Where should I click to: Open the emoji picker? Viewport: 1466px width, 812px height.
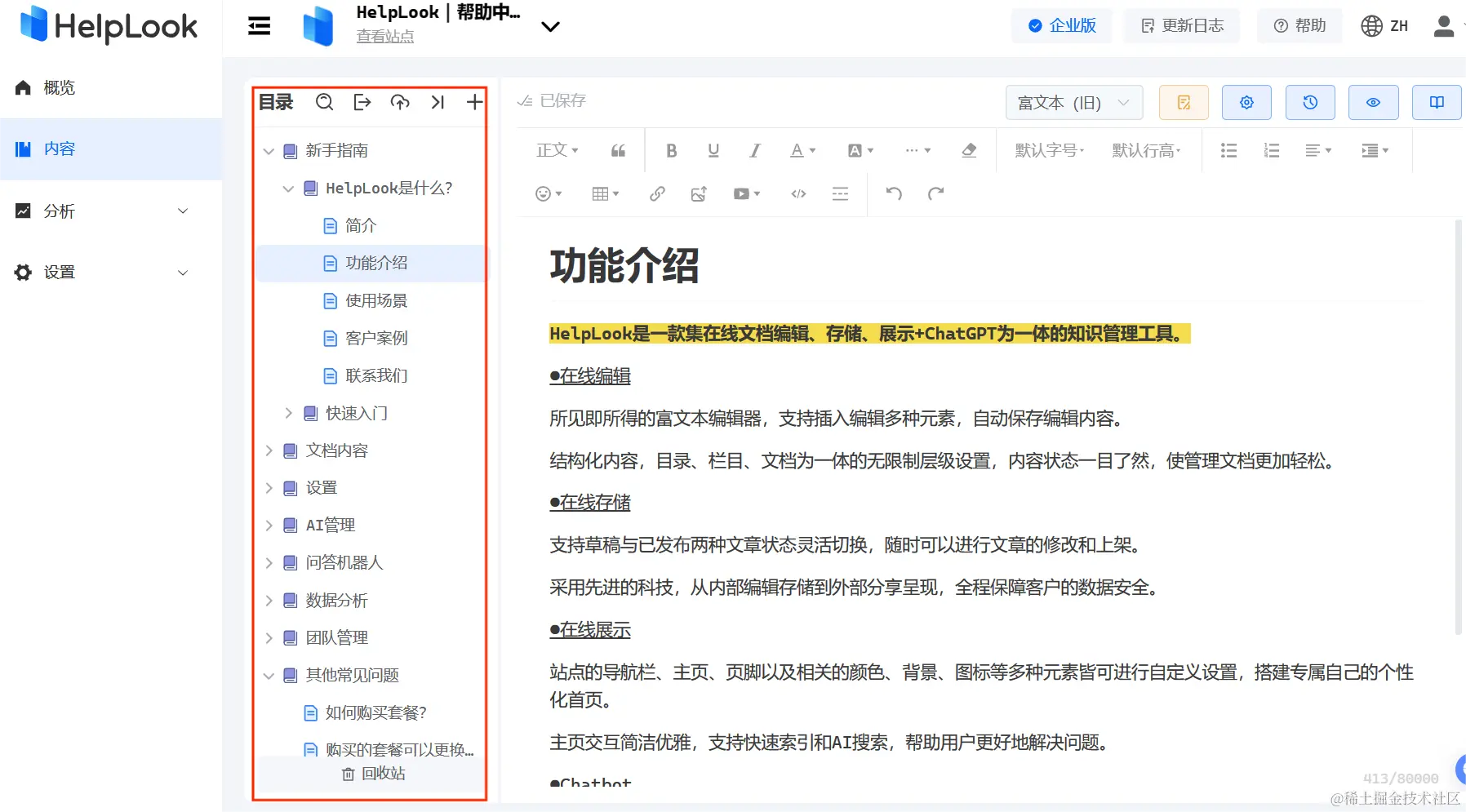pyautogui.click(x=549, y=193)
